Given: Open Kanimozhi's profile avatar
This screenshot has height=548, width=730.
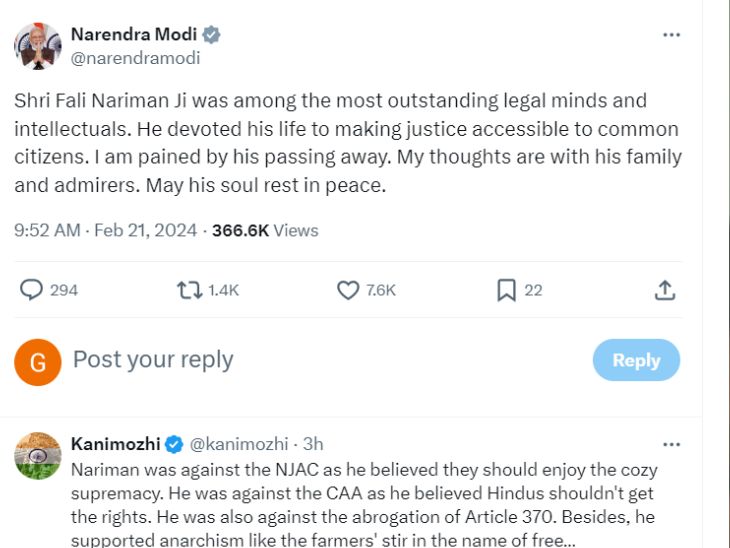Looking at the screenshot, I should (37, 456).
